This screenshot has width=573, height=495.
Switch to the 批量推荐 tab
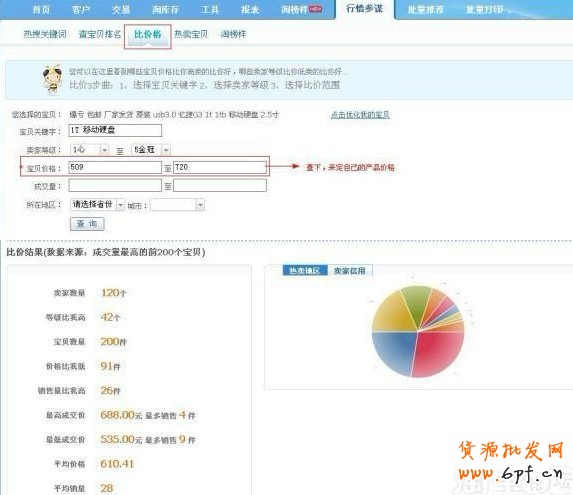[426, 9]
